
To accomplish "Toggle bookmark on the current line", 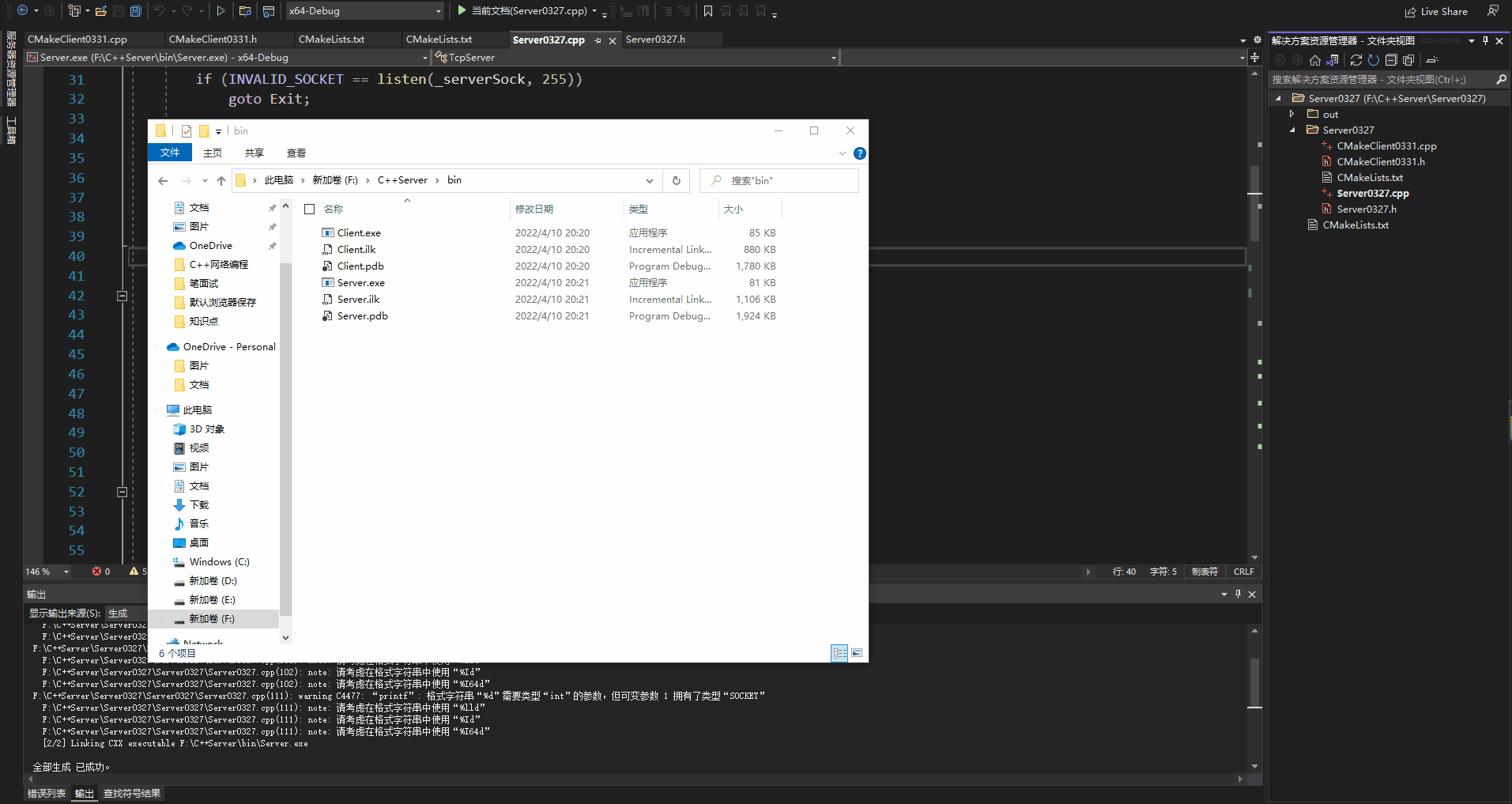I will [x=707, y=11].
